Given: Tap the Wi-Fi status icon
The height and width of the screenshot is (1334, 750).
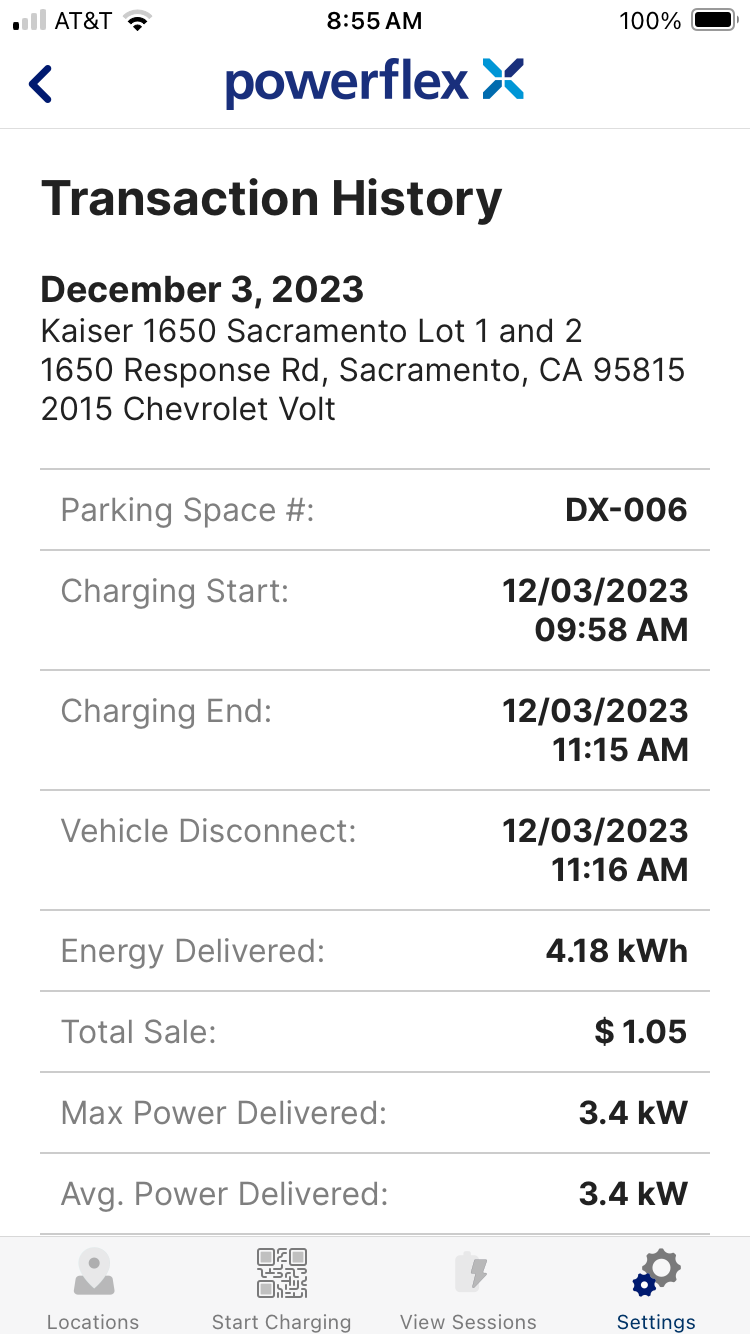Looking at the screenshot, I should point(139,21).
